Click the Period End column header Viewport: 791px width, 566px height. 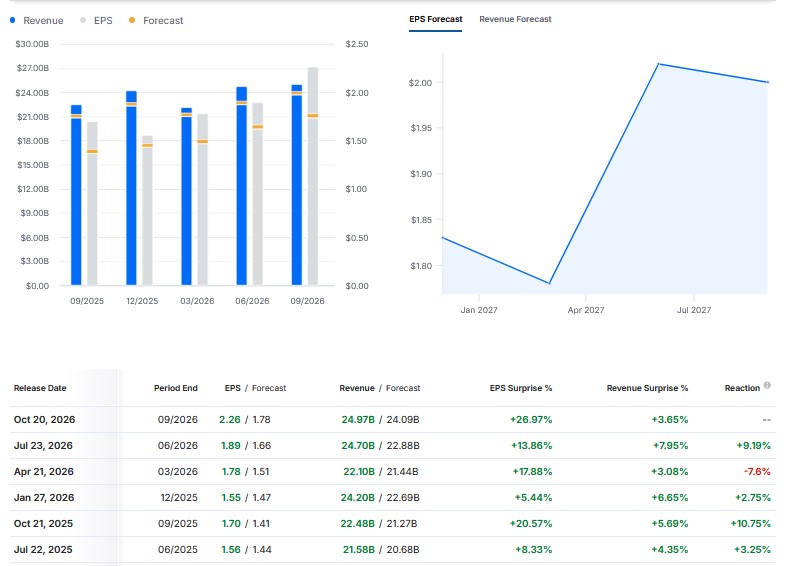(x=176, y=388)
